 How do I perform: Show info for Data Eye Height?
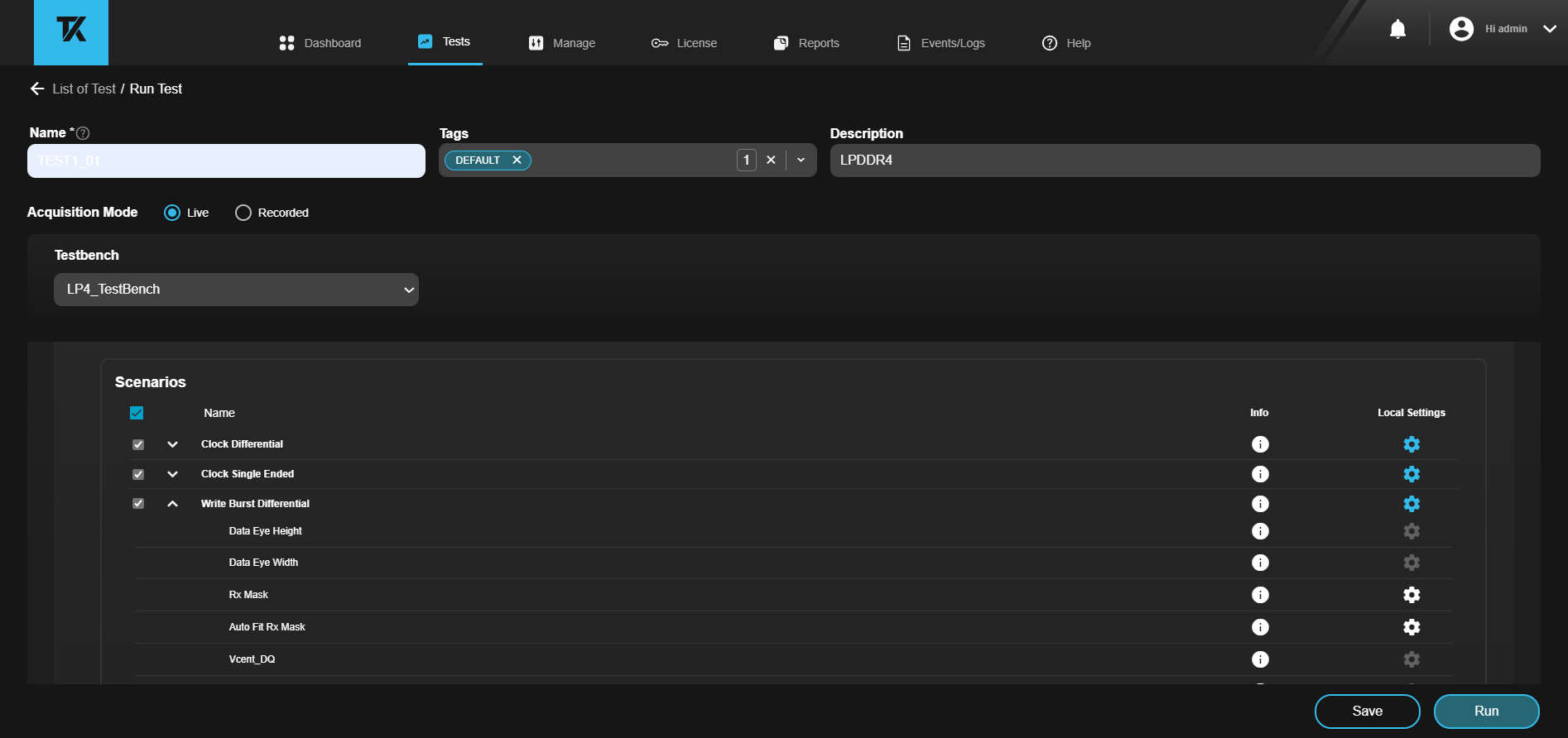point(1260,531)
